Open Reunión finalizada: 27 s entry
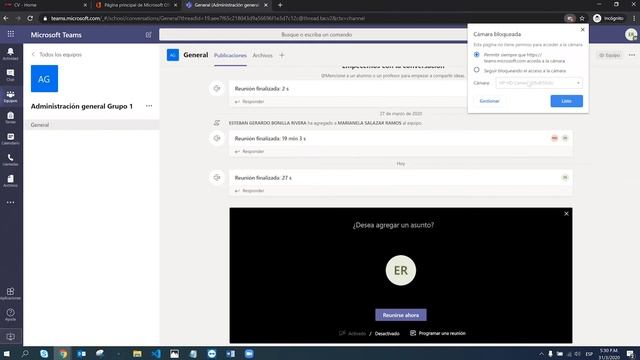Viewport: 640px width, 360px height. pyautogui.click(x=400, y=178)
